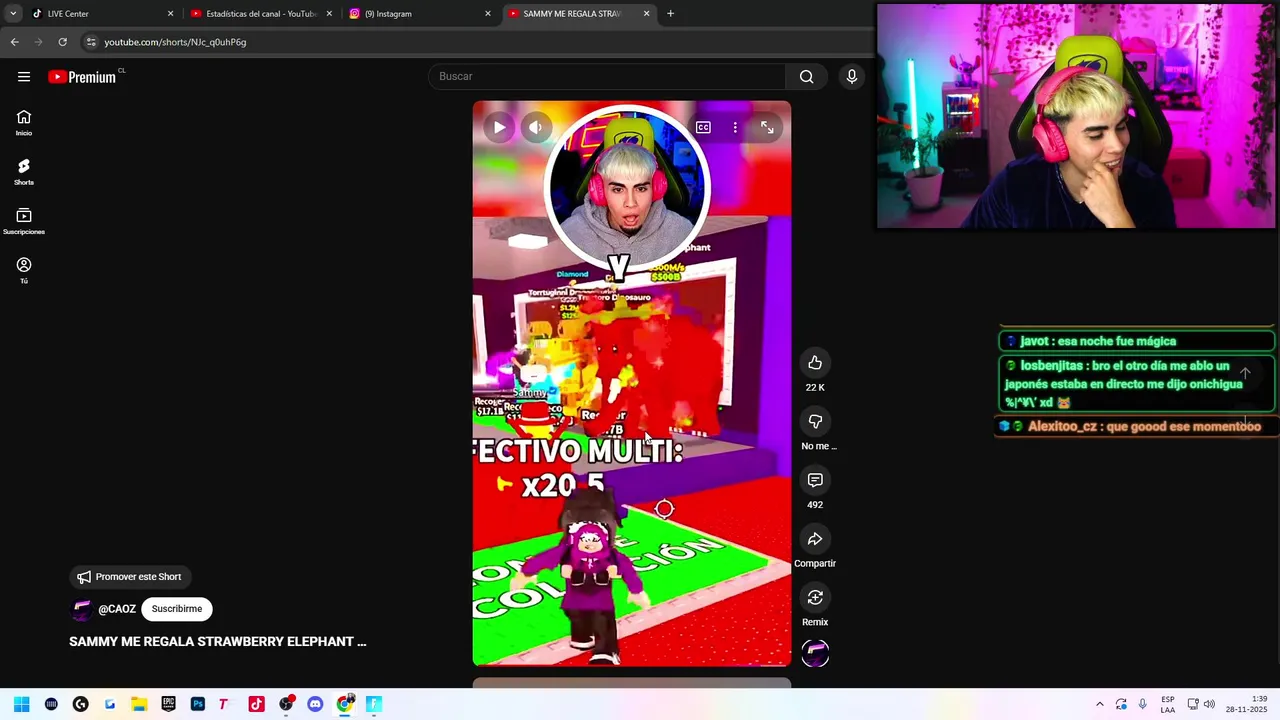Open the Windows Start menu
Viewport: 1280px width, 720px height.
point(21,704)
